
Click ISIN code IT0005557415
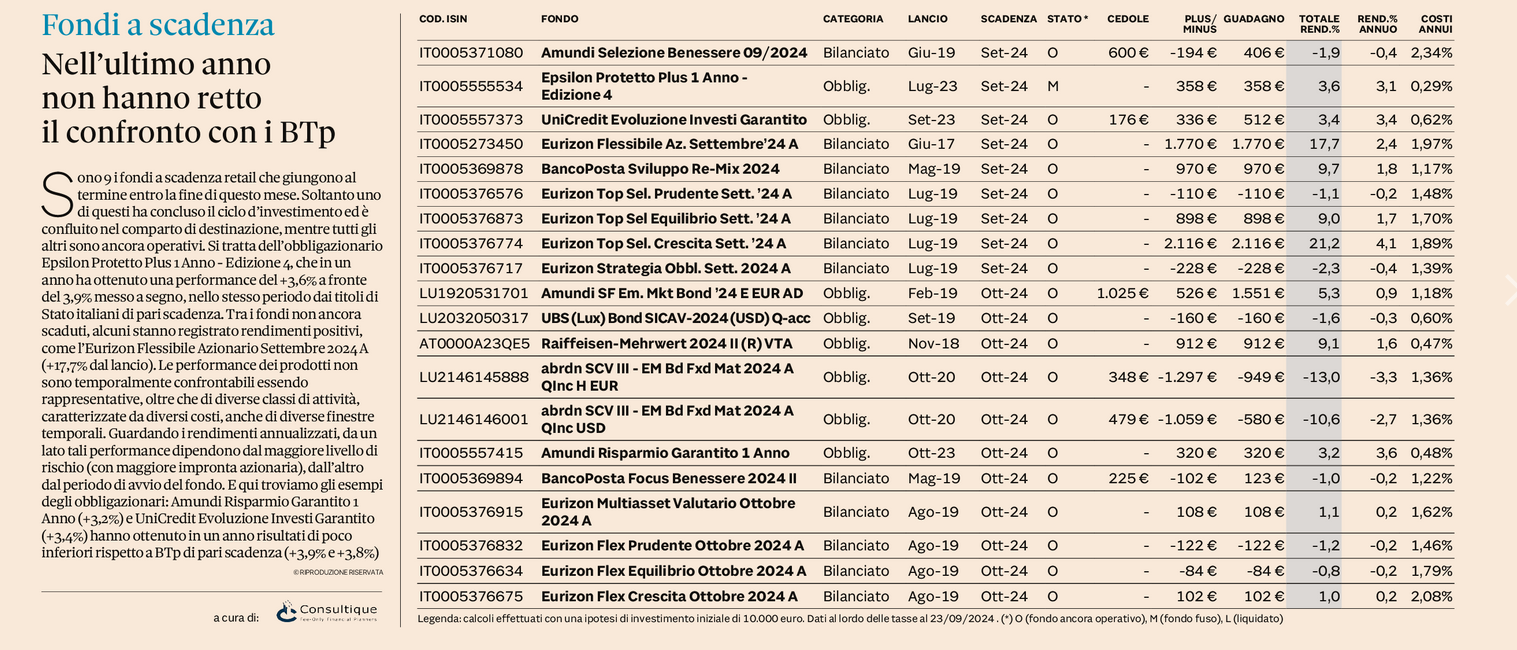coord(471,453)
